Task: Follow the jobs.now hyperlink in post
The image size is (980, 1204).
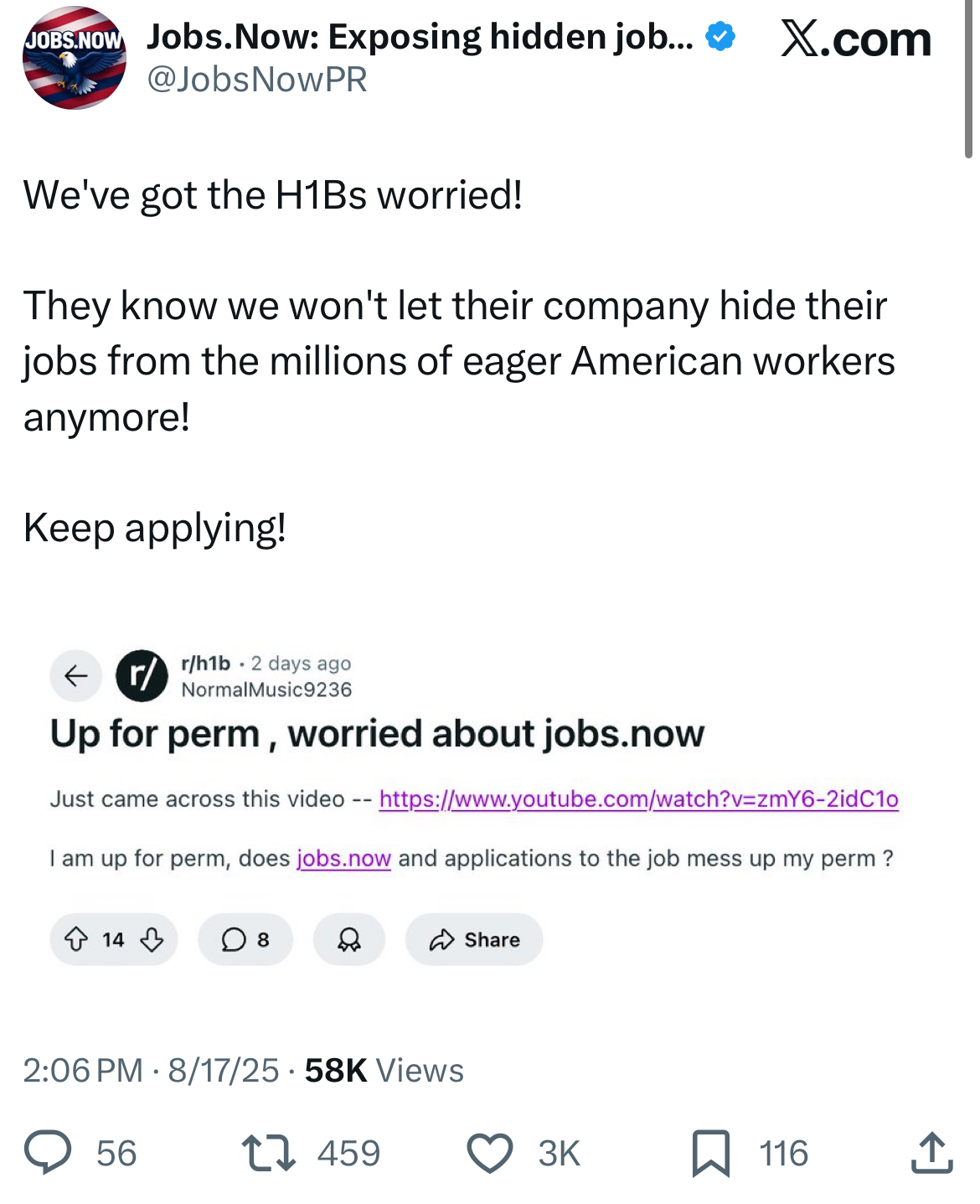Action: [343, 859]
